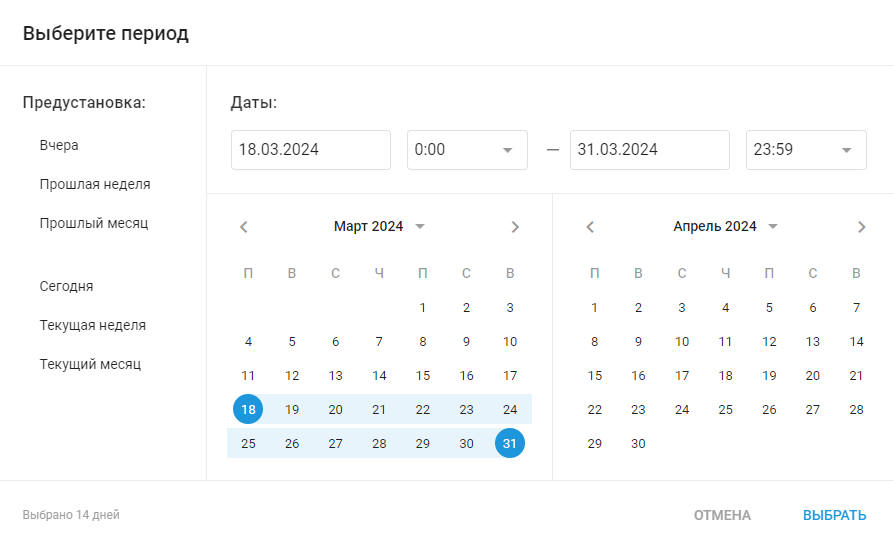
Task: Select highlighted March 18 in calendar
Action: [x=248, y=409]
